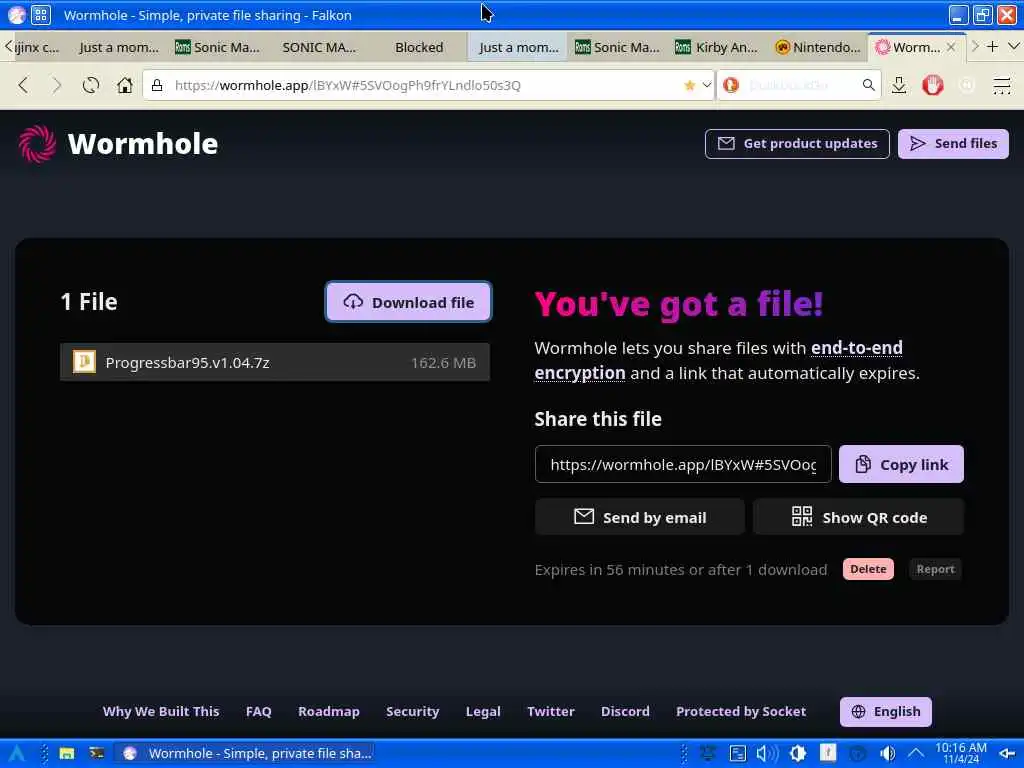Image resolution: width=1024 pixels, height=768 pixels.
Task: Click Send by email button
Action: [639, 517]
